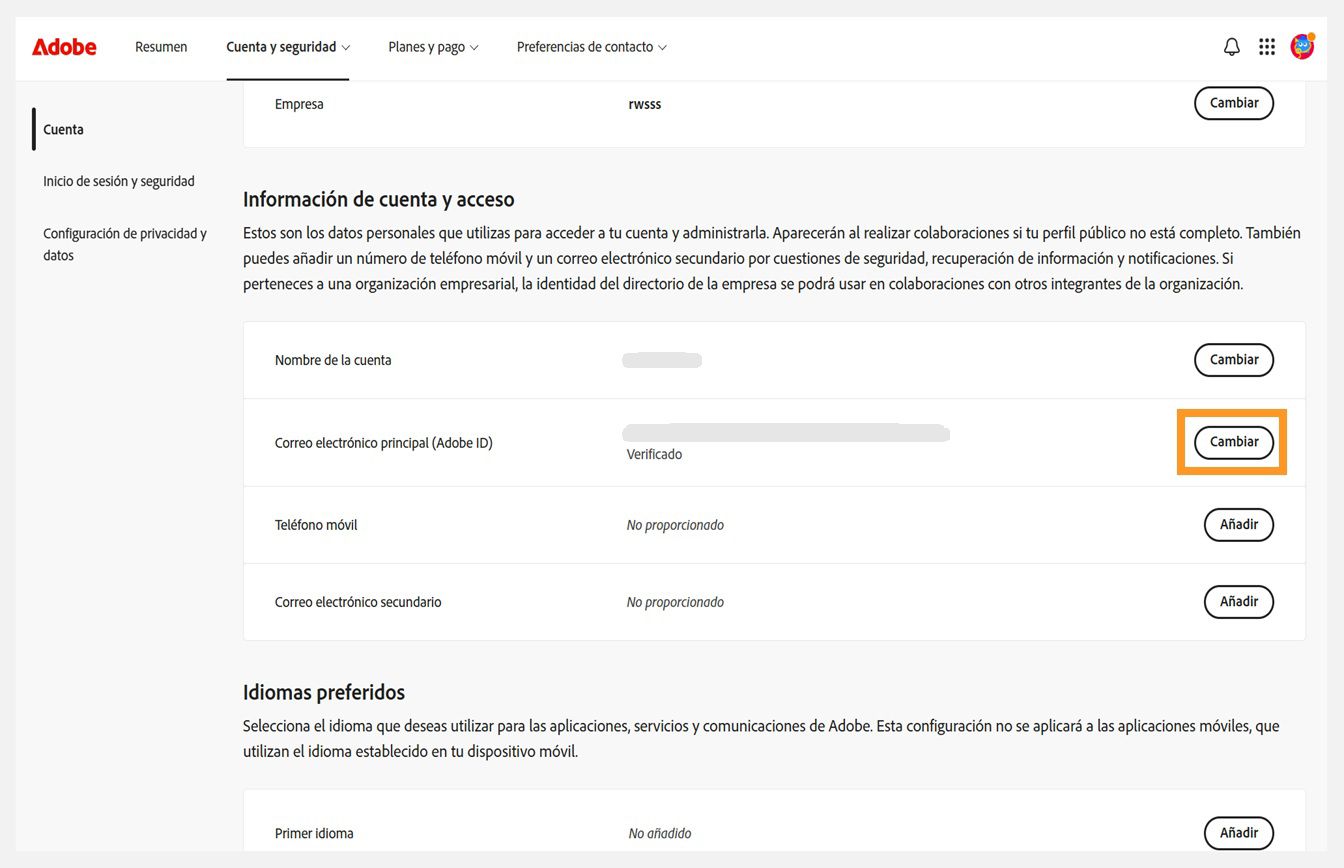Click Cambiar for Nombre de la cuenta
The width and height of the screenshot is (1344, 868).
[1233, 359]
